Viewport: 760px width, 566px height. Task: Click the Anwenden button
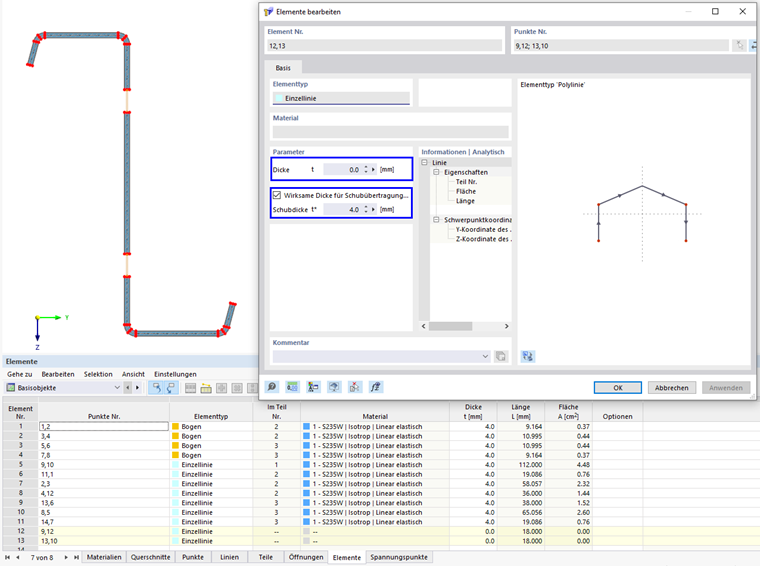click(726, 388)
